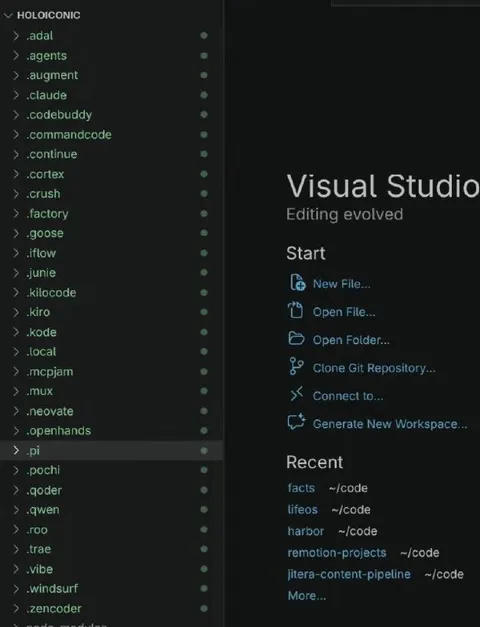The image size is (480, 627).
Task: Select the .junie folder name
Action: (41, 273)
